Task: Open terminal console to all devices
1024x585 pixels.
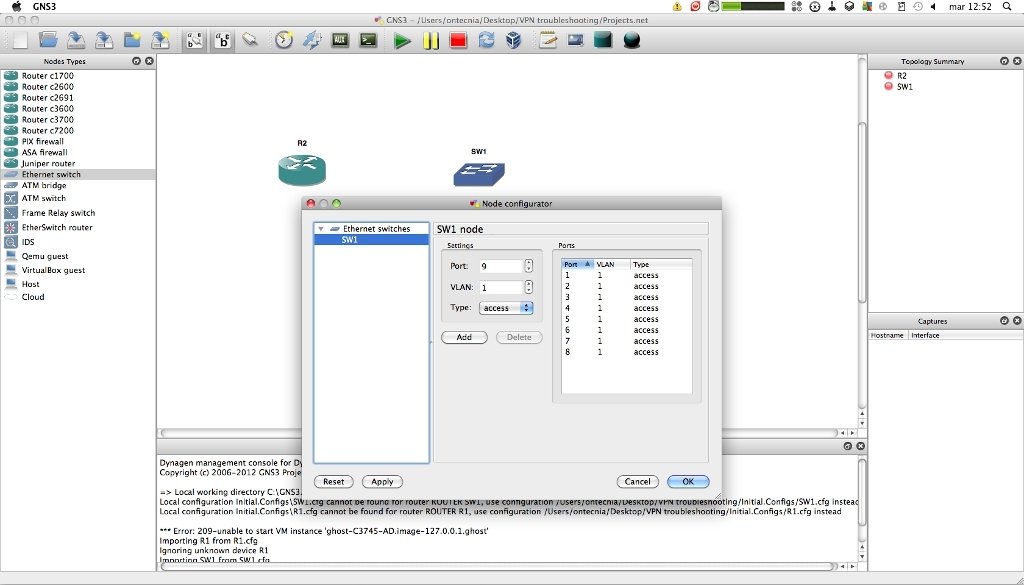Action: click(x=368, y=40)
